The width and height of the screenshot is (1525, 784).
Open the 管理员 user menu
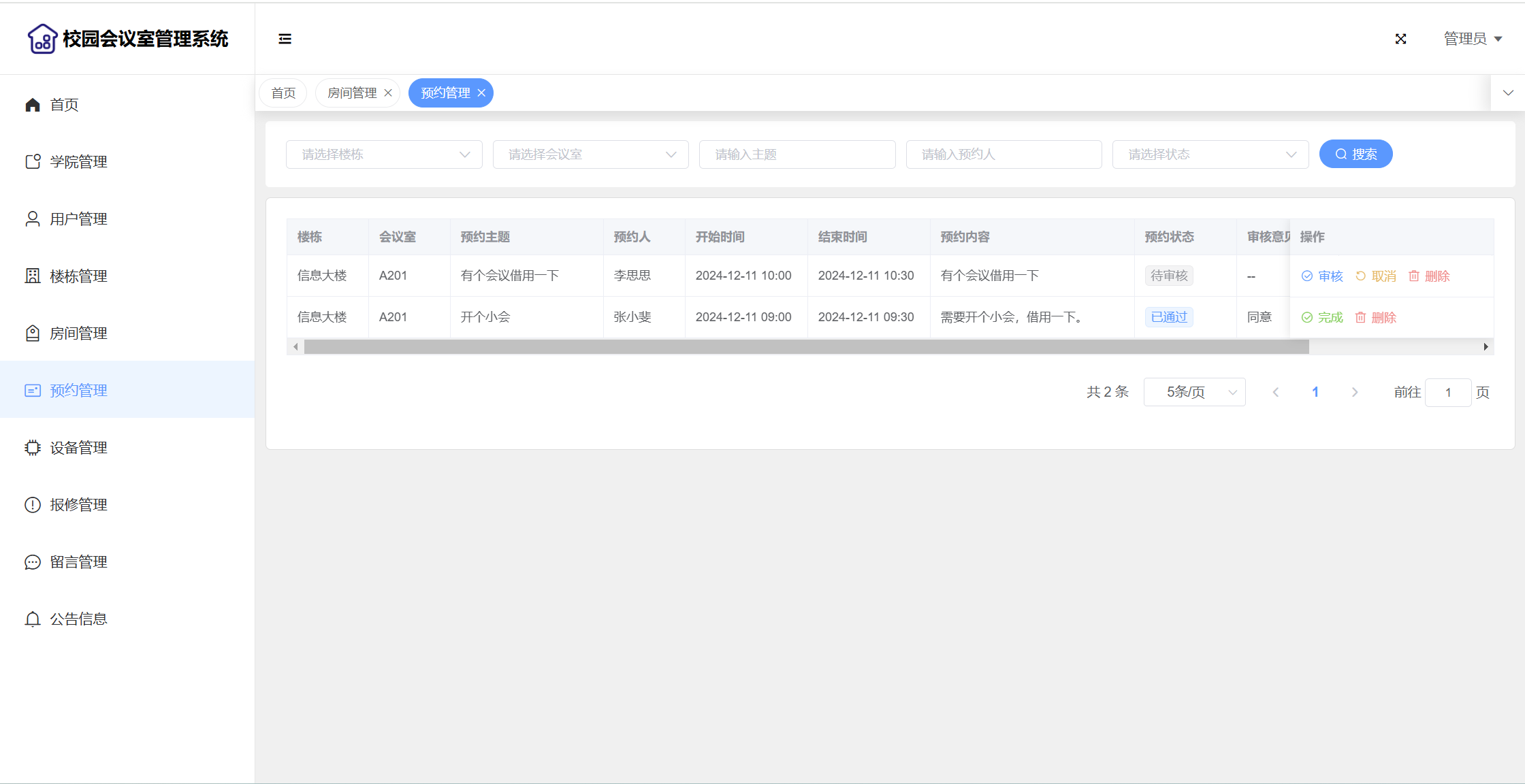click(x=1473, y=39)
